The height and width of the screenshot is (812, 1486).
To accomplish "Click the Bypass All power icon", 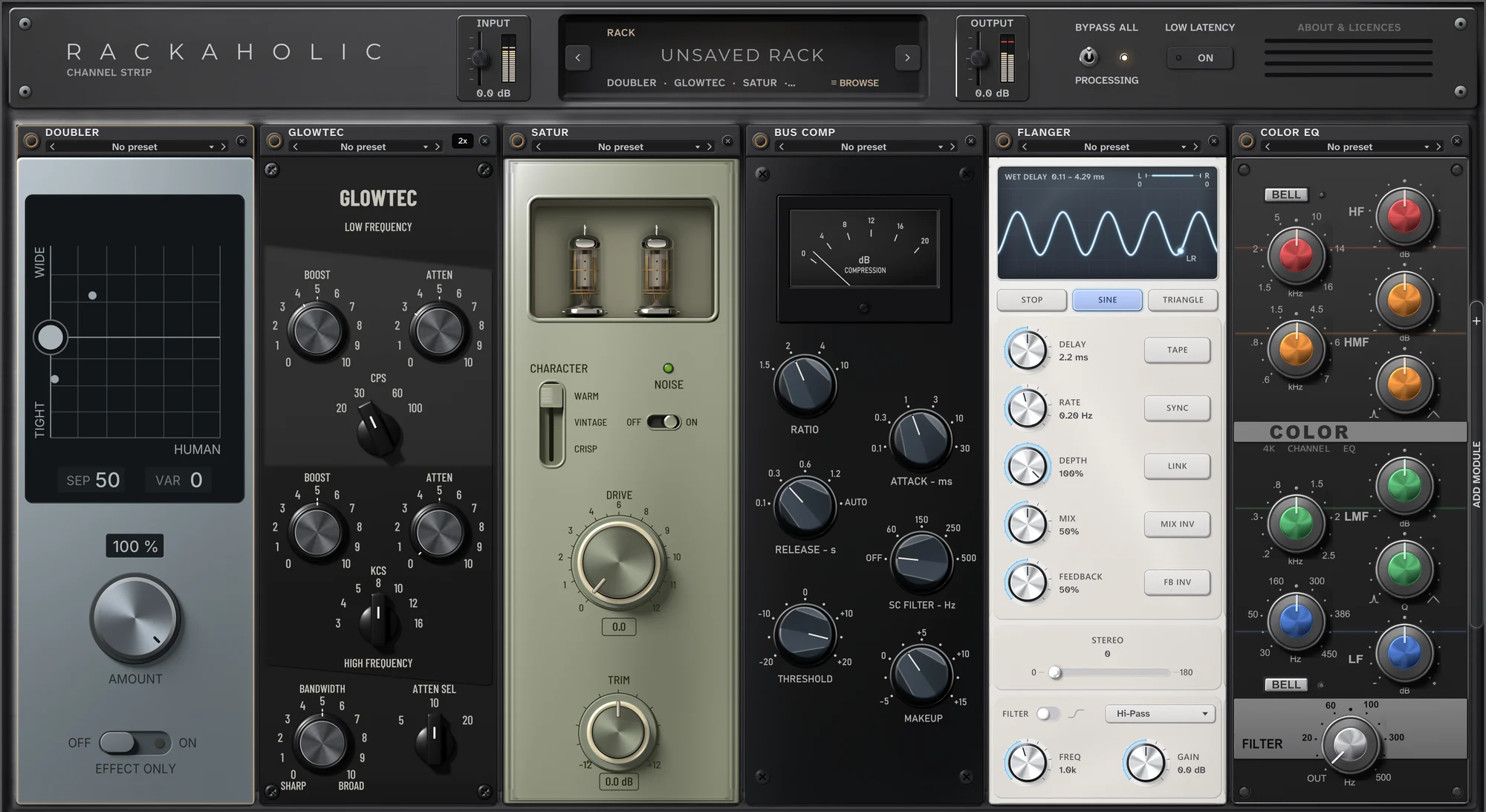I will [1088, 56].
